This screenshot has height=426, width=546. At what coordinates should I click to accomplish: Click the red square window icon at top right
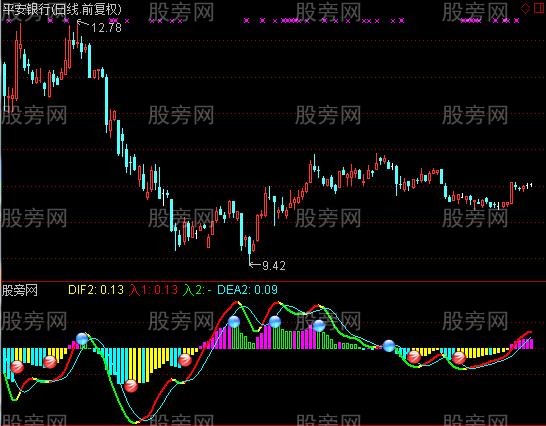[x=539, y=8]
